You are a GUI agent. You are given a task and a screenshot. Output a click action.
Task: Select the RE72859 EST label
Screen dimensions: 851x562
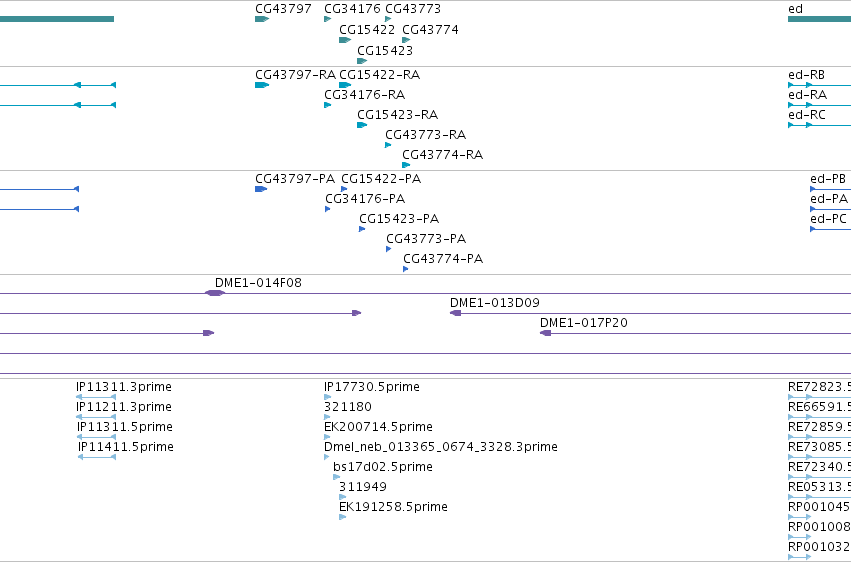820,427
